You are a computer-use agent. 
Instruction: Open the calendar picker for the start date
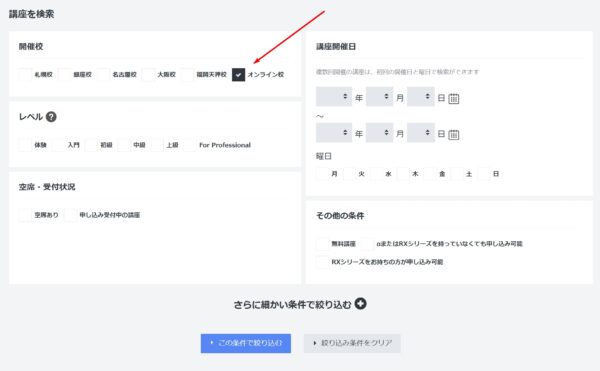(453, 99)
